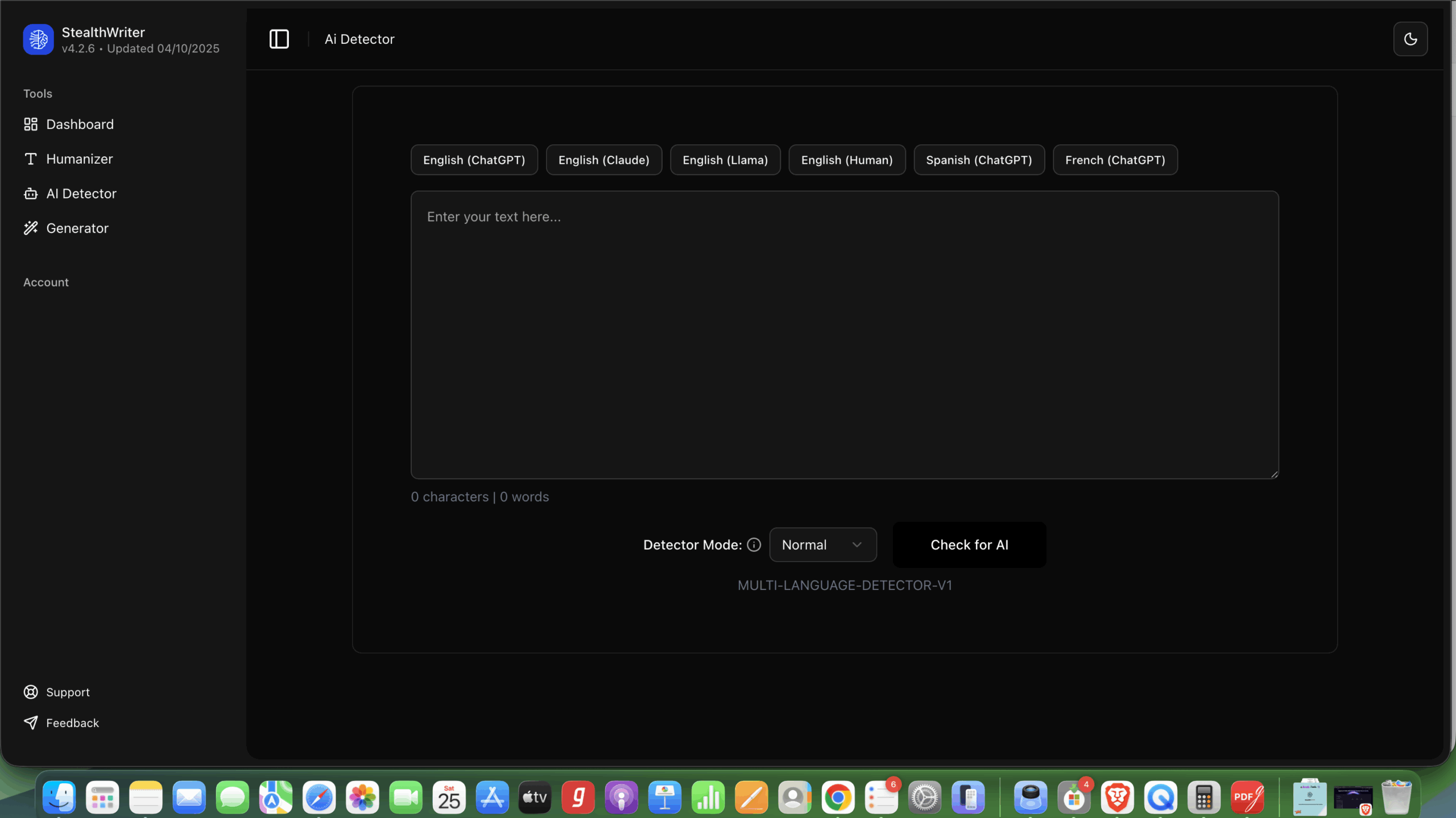The image size is (1456, 818).
Task: Open Google Chrome from the dock
Action: tap(838, 798)
